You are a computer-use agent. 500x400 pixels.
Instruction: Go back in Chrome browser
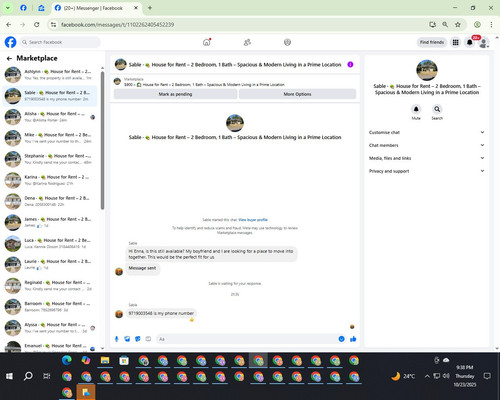point(9,25)
